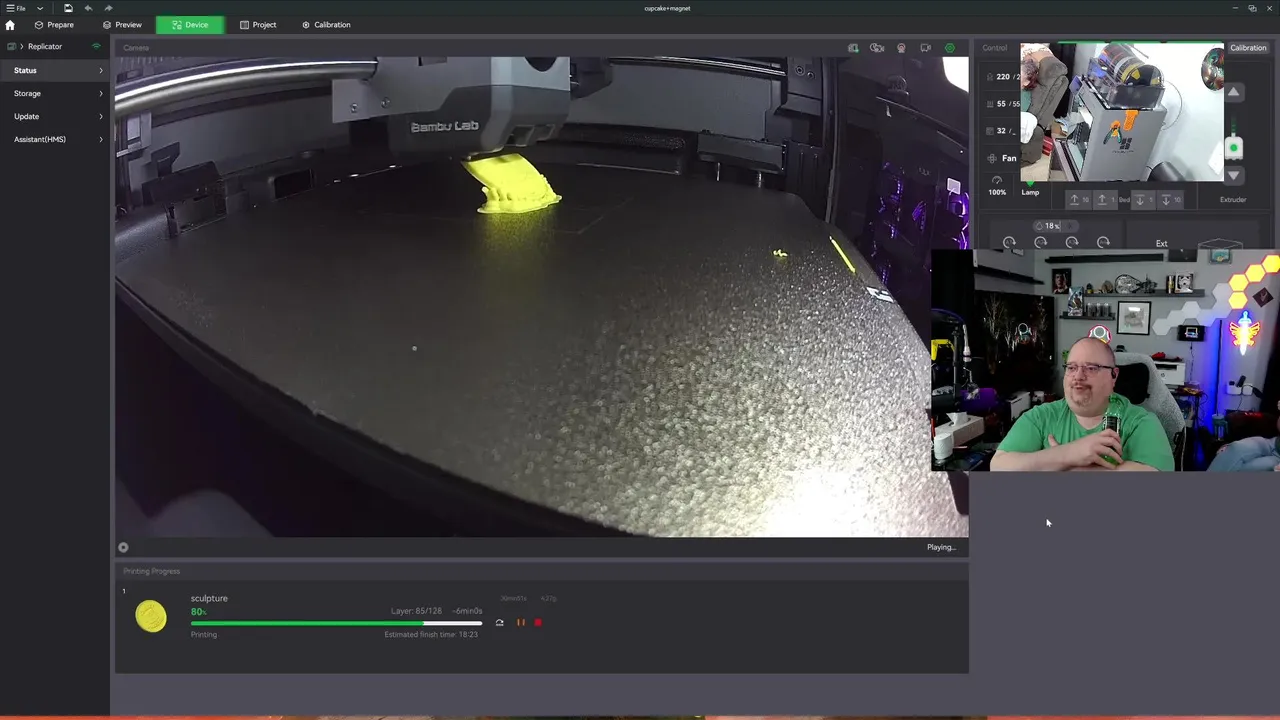Select Status in the side panel

coord(55,71)
